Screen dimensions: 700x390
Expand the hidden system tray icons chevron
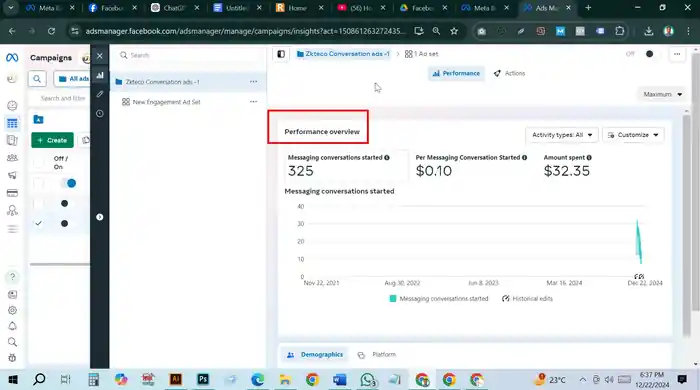pos(583,380)
